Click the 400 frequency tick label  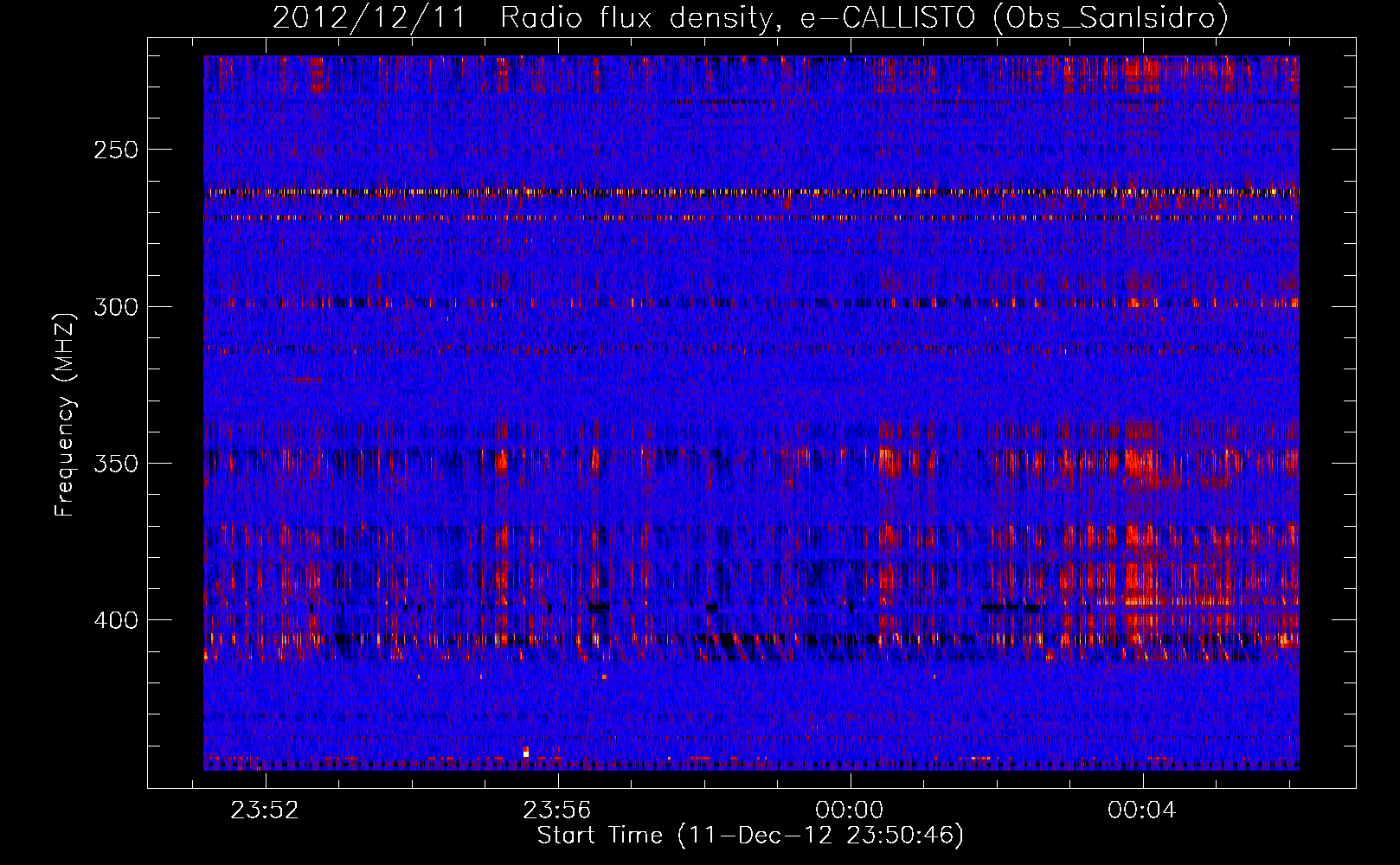pyautogui.click(x=115, y=620)
